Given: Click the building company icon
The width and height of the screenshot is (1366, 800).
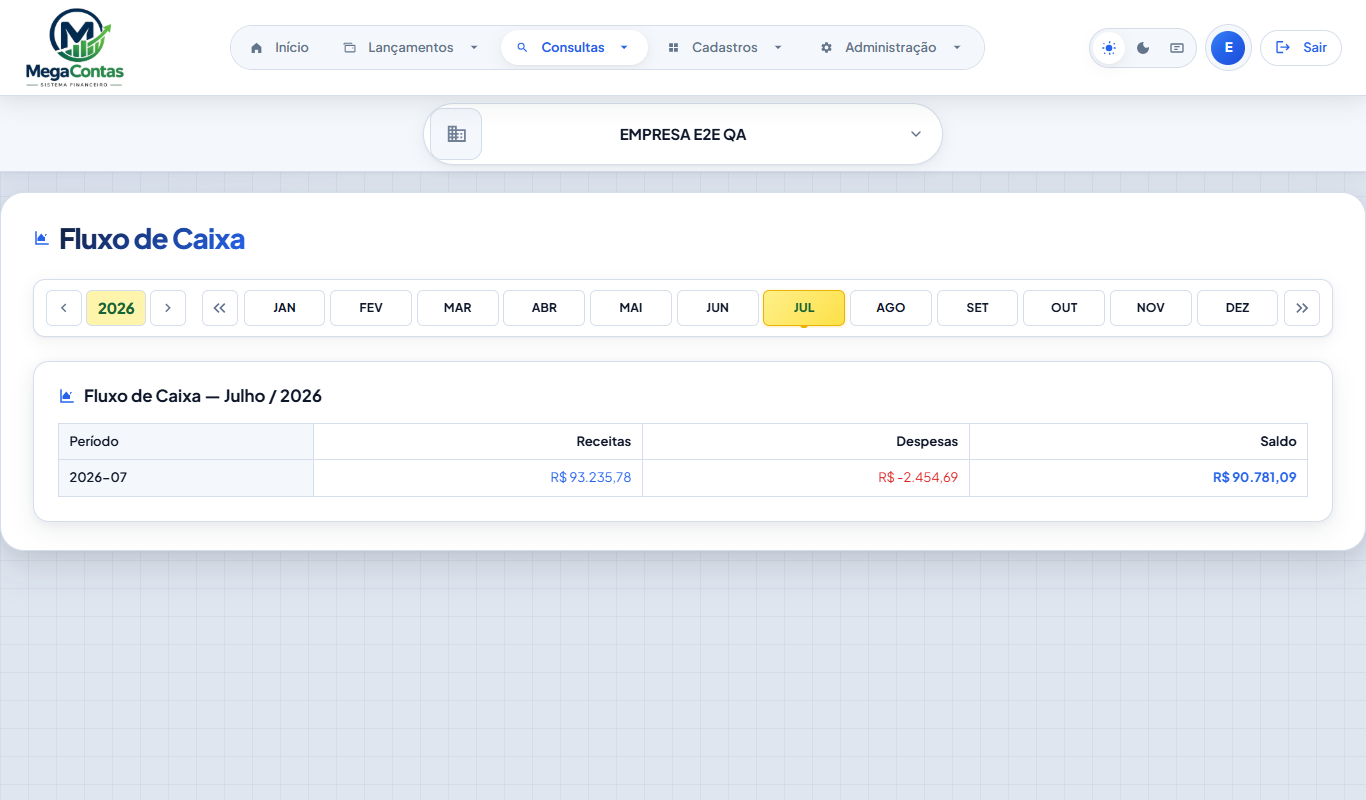Looking at the screenshot, I should [x=456, y=134].
